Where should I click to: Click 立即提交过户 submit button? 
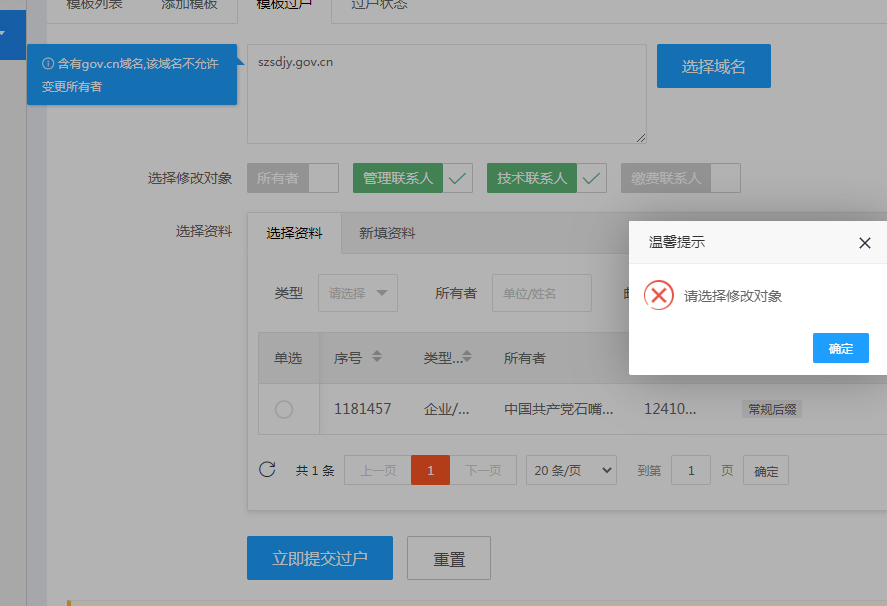(319, 558)
